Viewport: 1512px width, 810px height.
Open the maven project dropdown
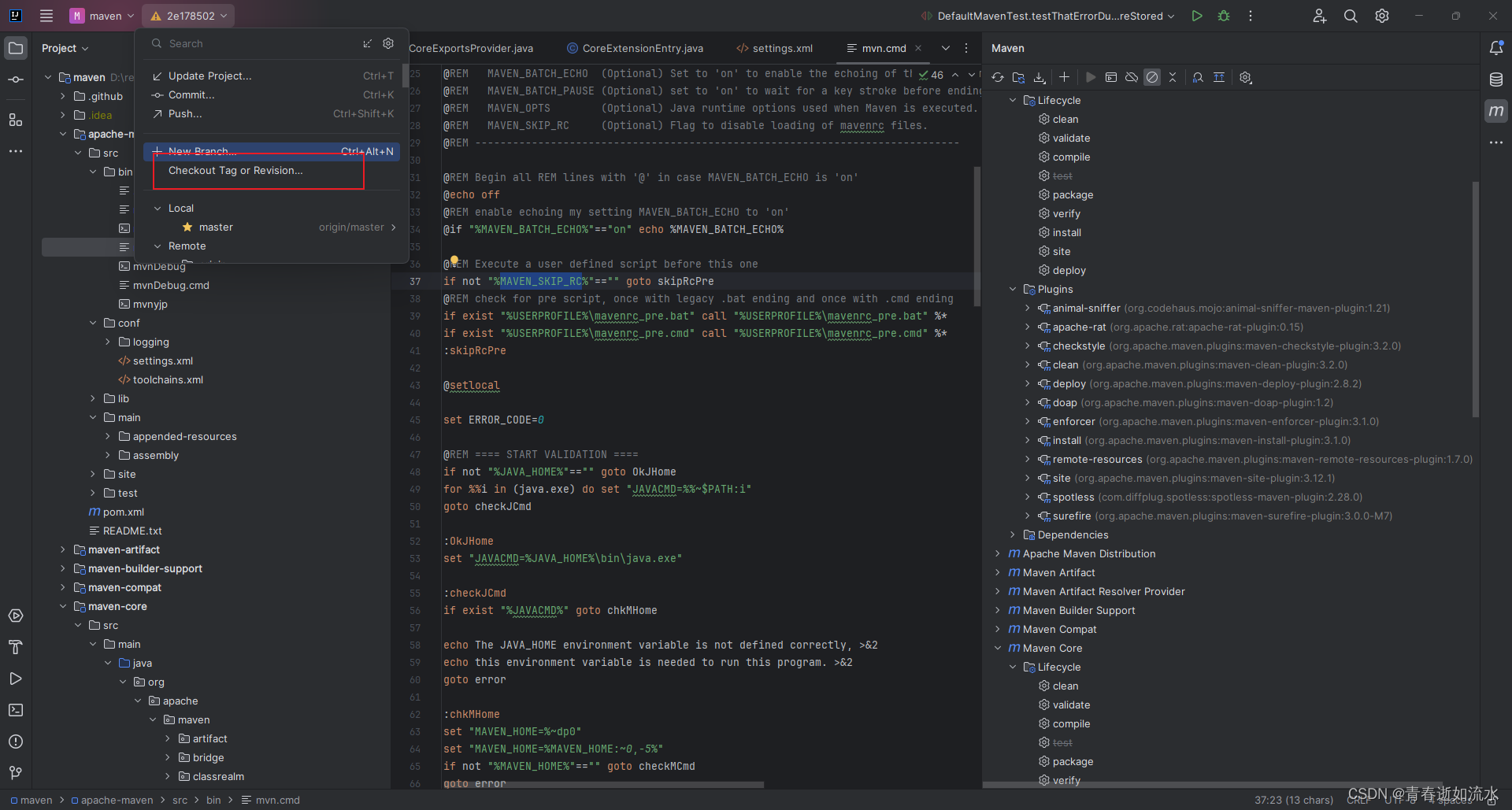[102, 16]
